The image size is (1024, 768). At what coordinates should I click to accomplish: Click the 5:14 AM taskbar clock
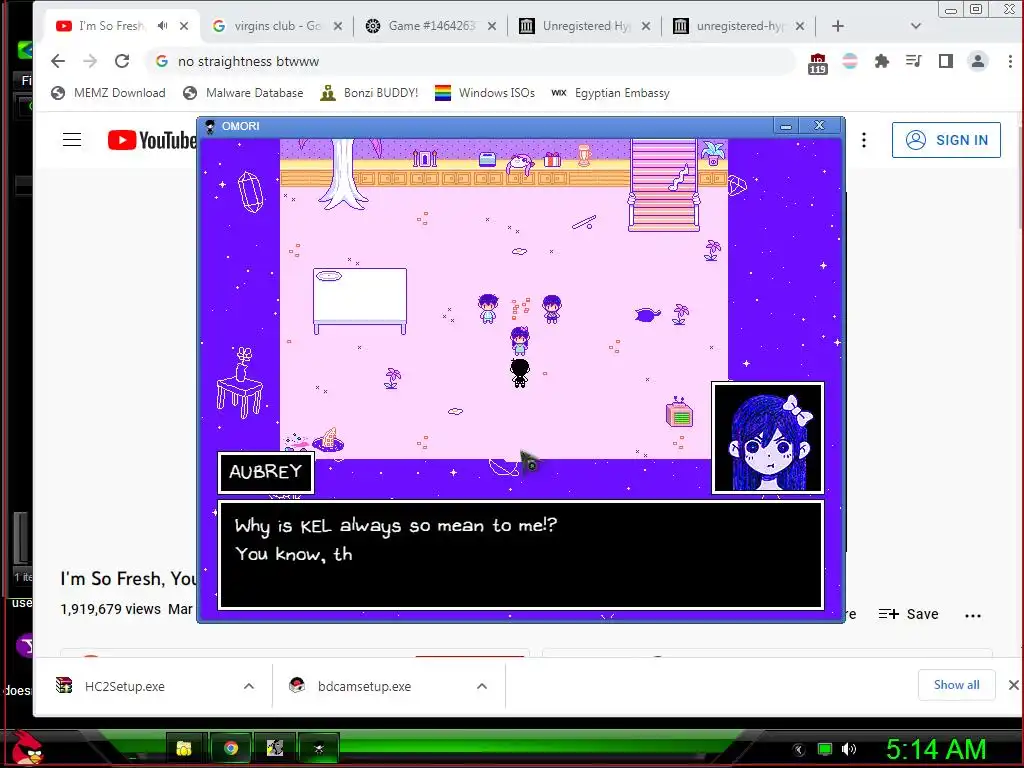click(935, 749)
